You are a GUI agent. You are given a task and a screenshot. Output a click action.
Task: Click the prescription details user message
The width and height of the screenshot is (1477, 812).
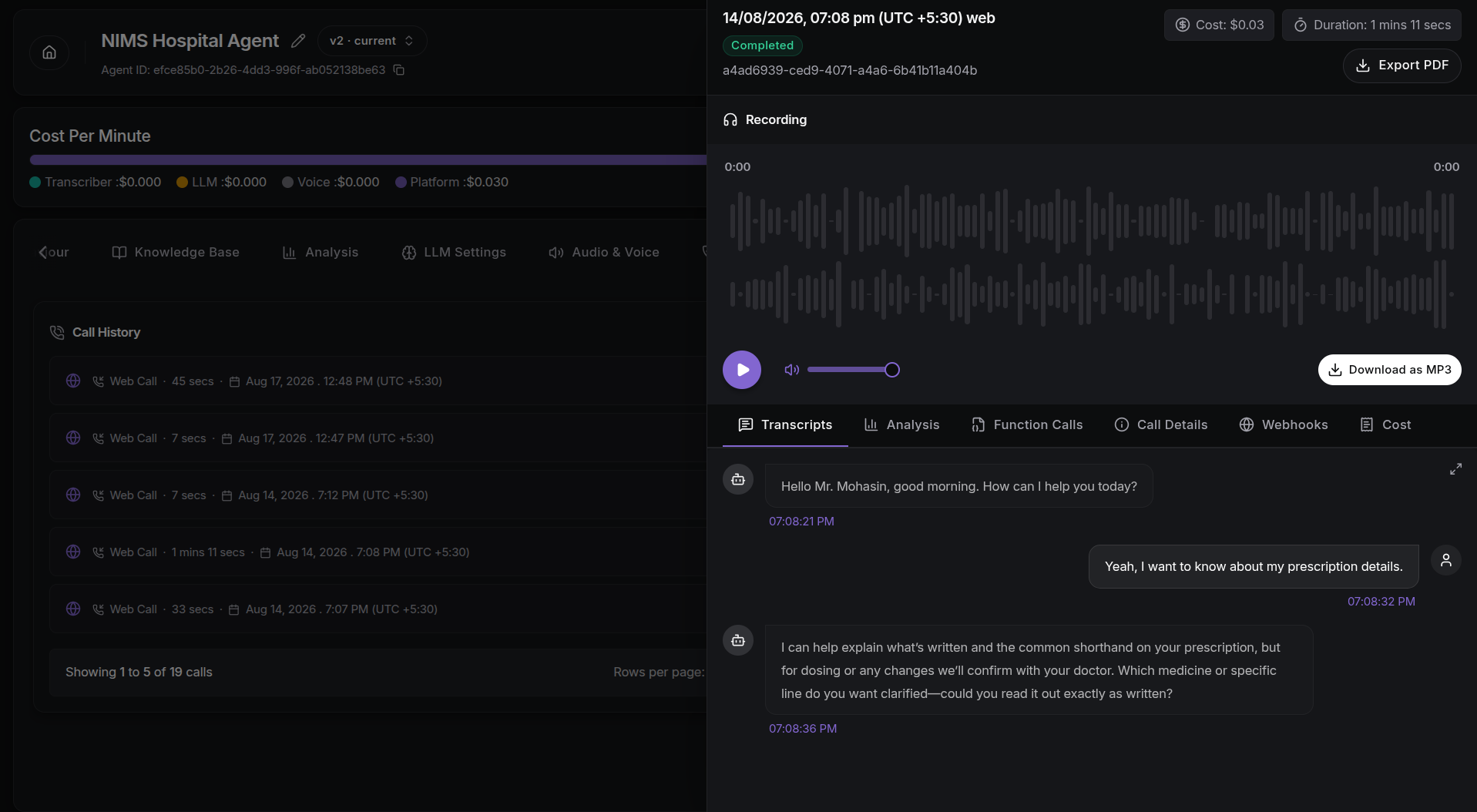point(1254,567)
